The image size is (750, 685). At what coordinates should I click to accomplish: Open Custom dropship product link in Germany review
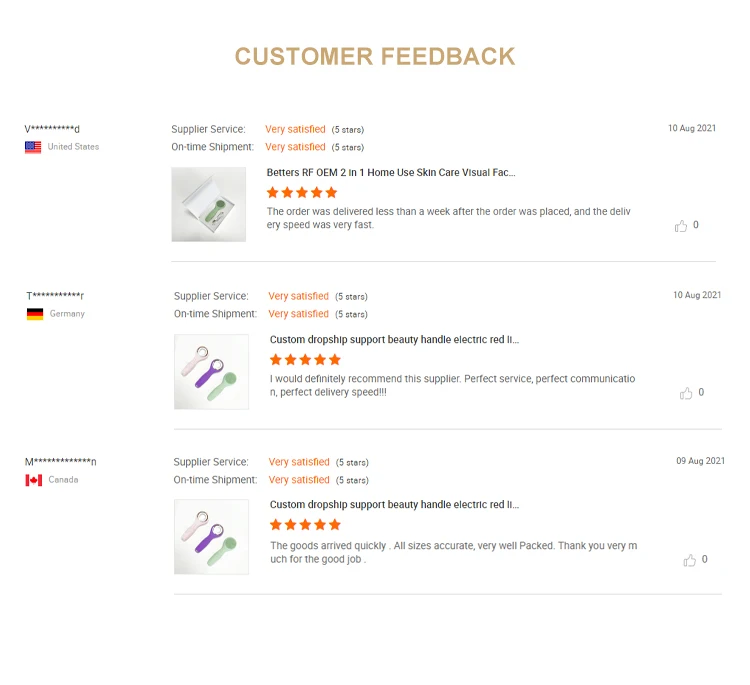(394, 339)
